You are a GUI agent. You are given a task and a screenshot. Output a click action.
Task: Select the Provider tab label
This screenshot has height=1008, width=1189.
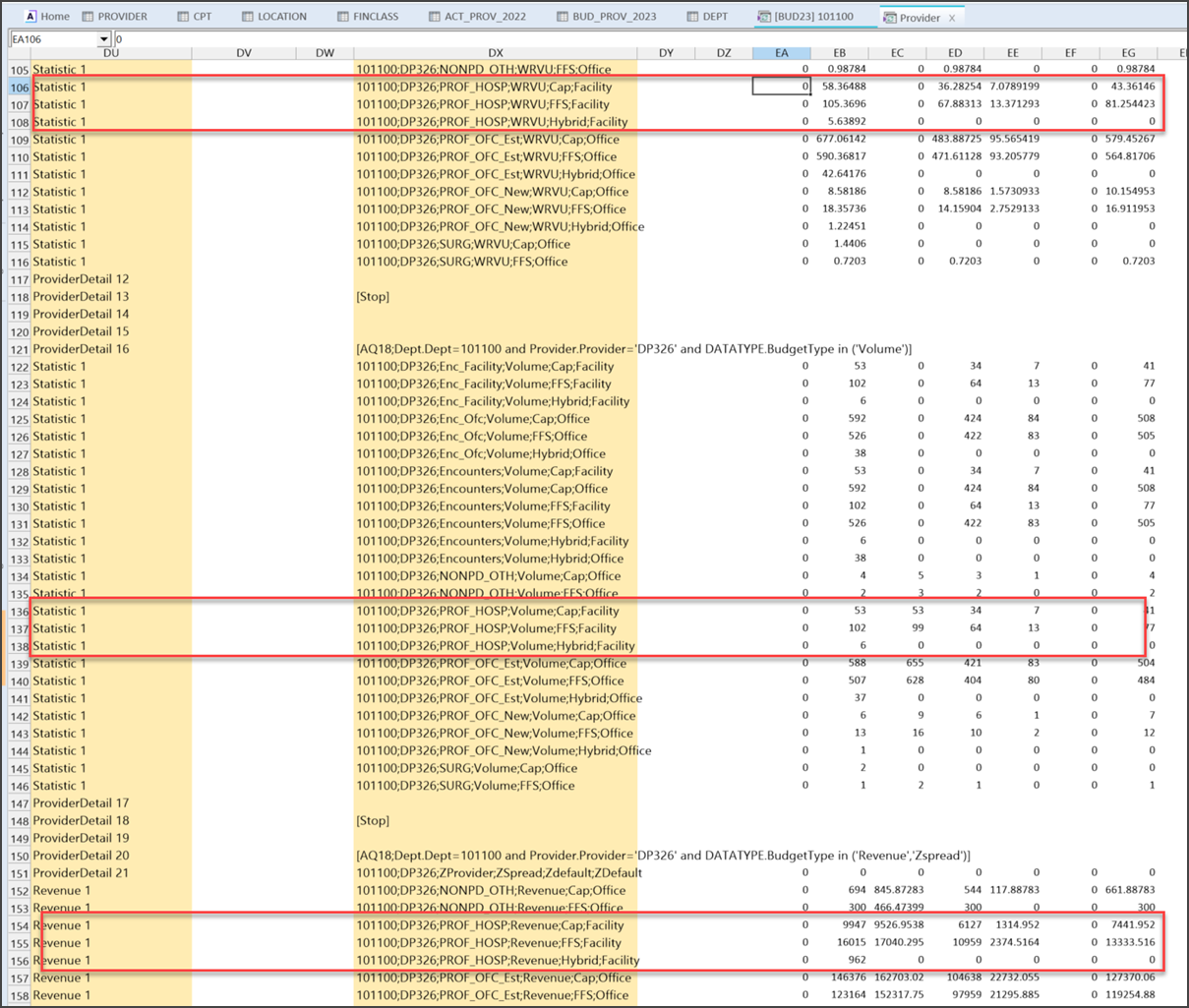[919, 18]
